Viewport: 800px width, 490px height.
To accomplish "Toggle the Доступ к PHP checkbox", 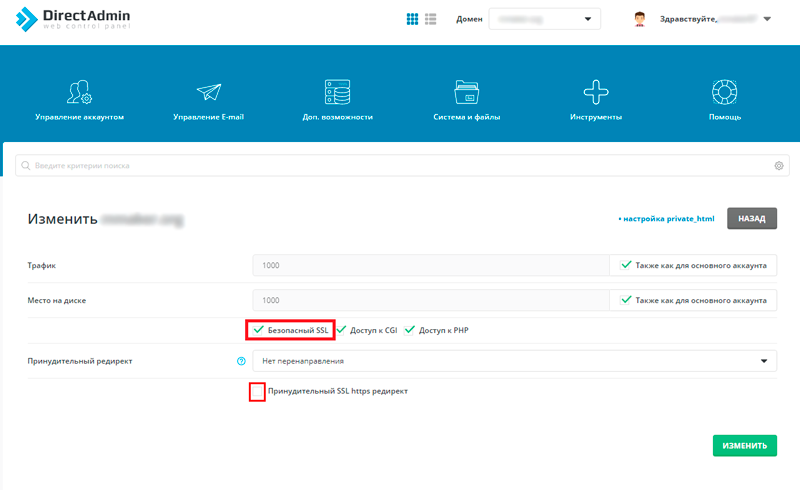I will pos(410,329).
